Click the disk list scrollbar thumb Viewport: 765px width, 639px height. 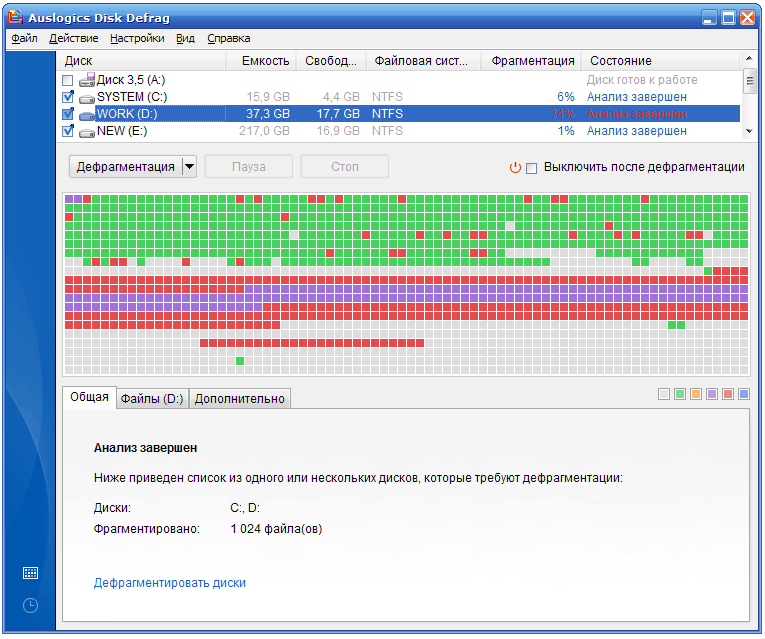pyautogui.click(x=749, y=81)
